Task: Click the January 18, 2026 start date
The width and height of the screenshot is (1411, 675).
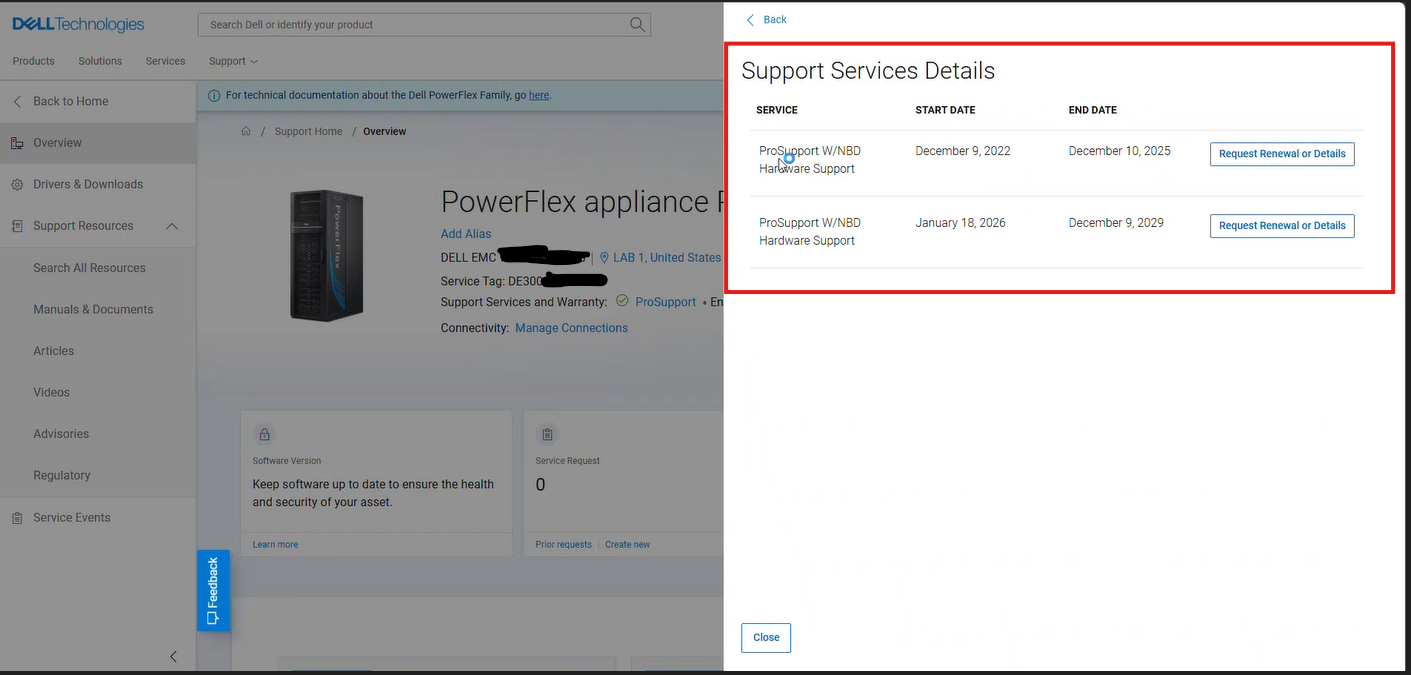Action: point(960,223)
